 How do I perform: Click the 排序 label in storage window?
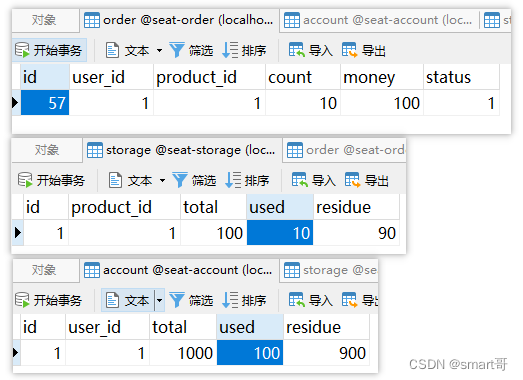pyautogui.click(x=257, y=181)
